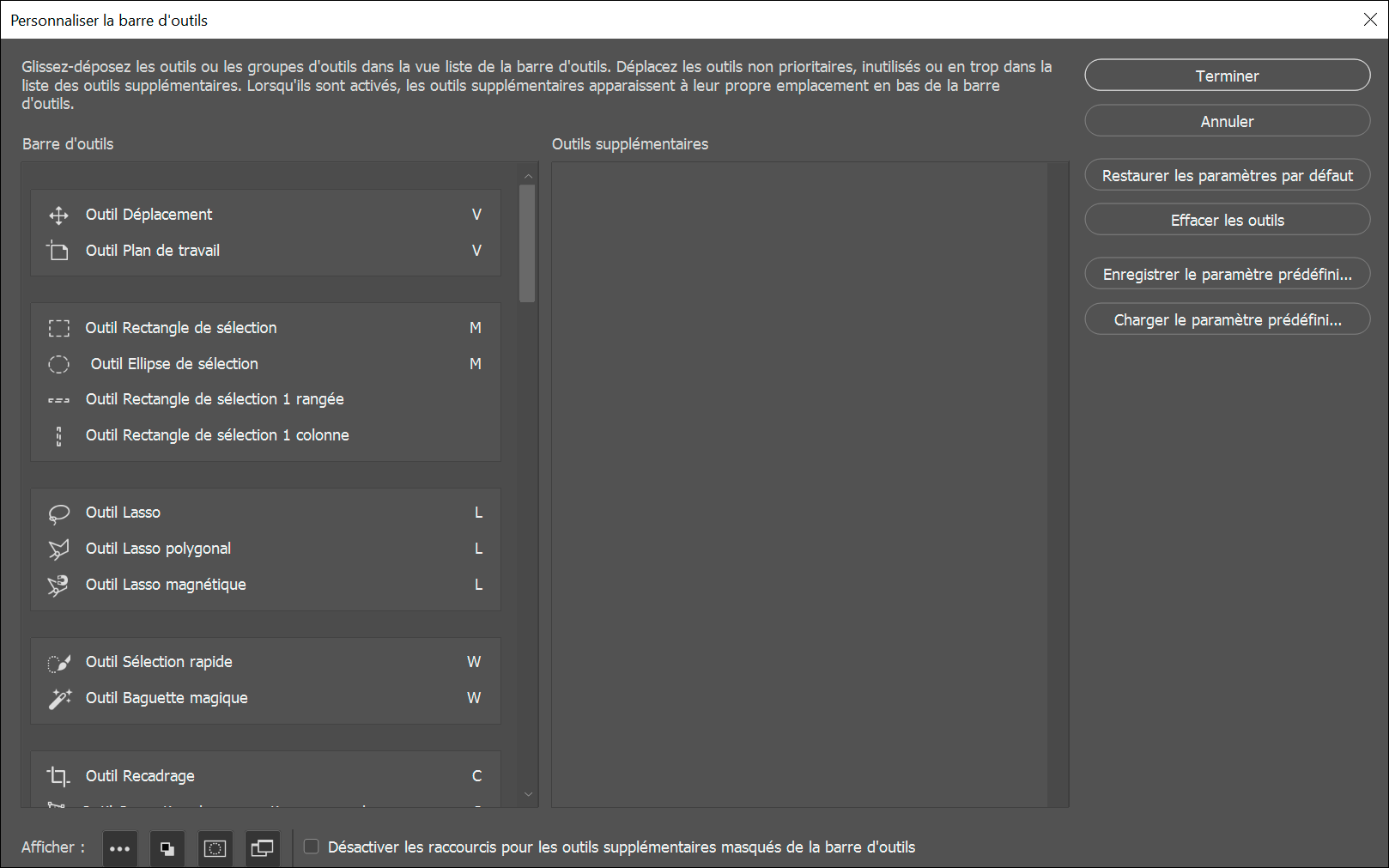Toggle foreground/background colors display button

pyautogui.click(x=167, y=848)
